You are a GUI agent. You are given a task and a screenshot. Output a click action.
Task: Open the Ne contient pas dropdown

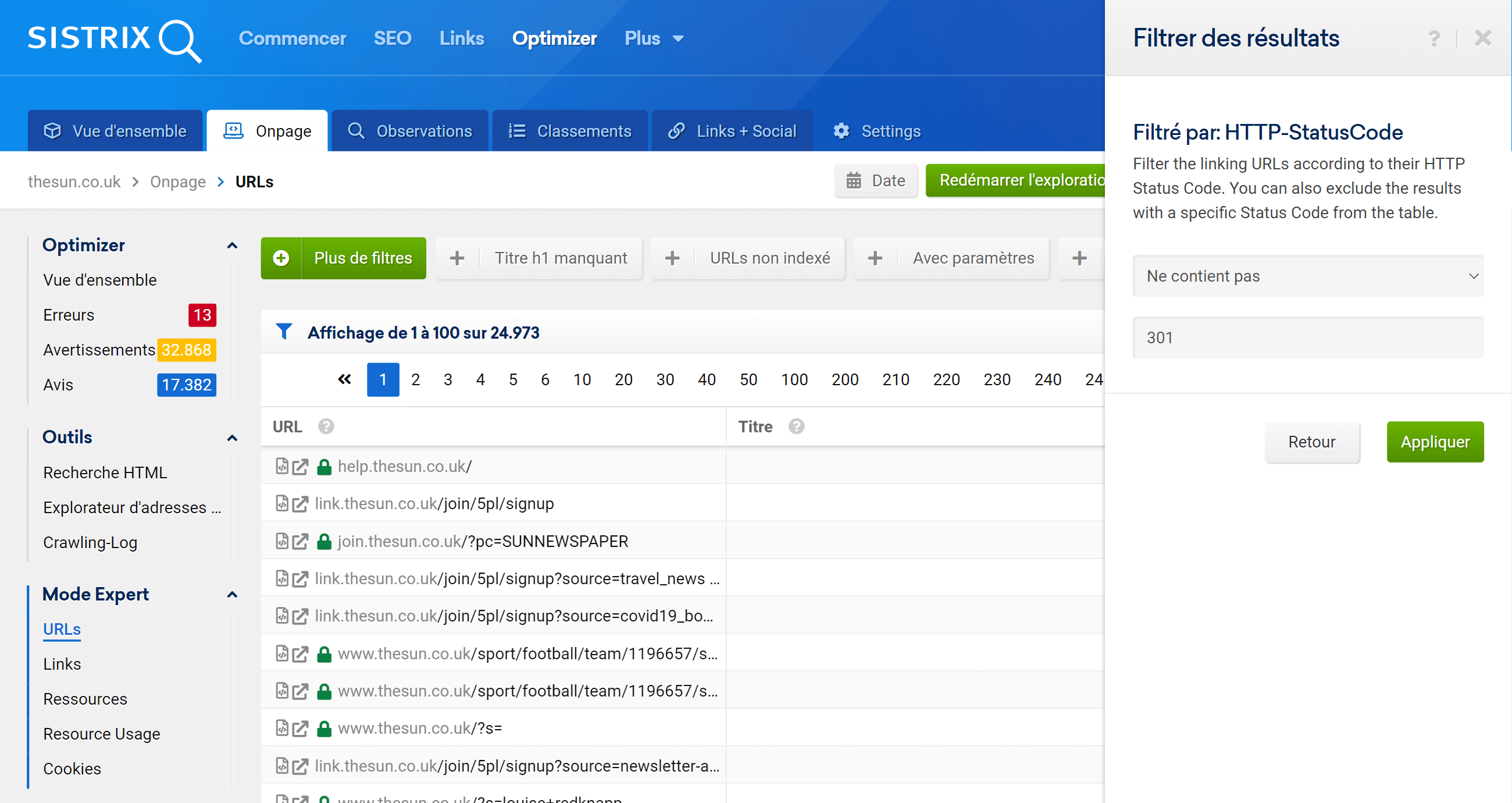coord(1308,276)
